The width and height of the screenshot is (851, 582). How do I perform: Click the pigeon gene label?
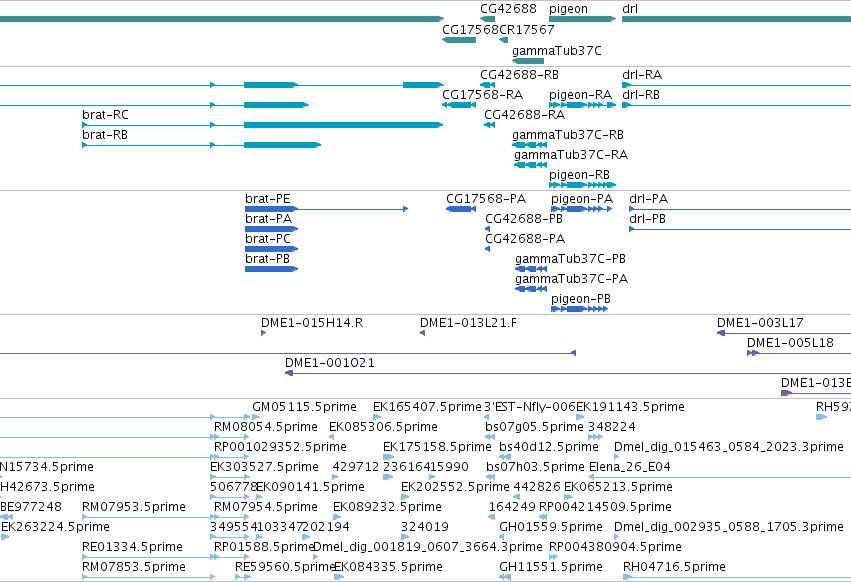pos(568,9)
